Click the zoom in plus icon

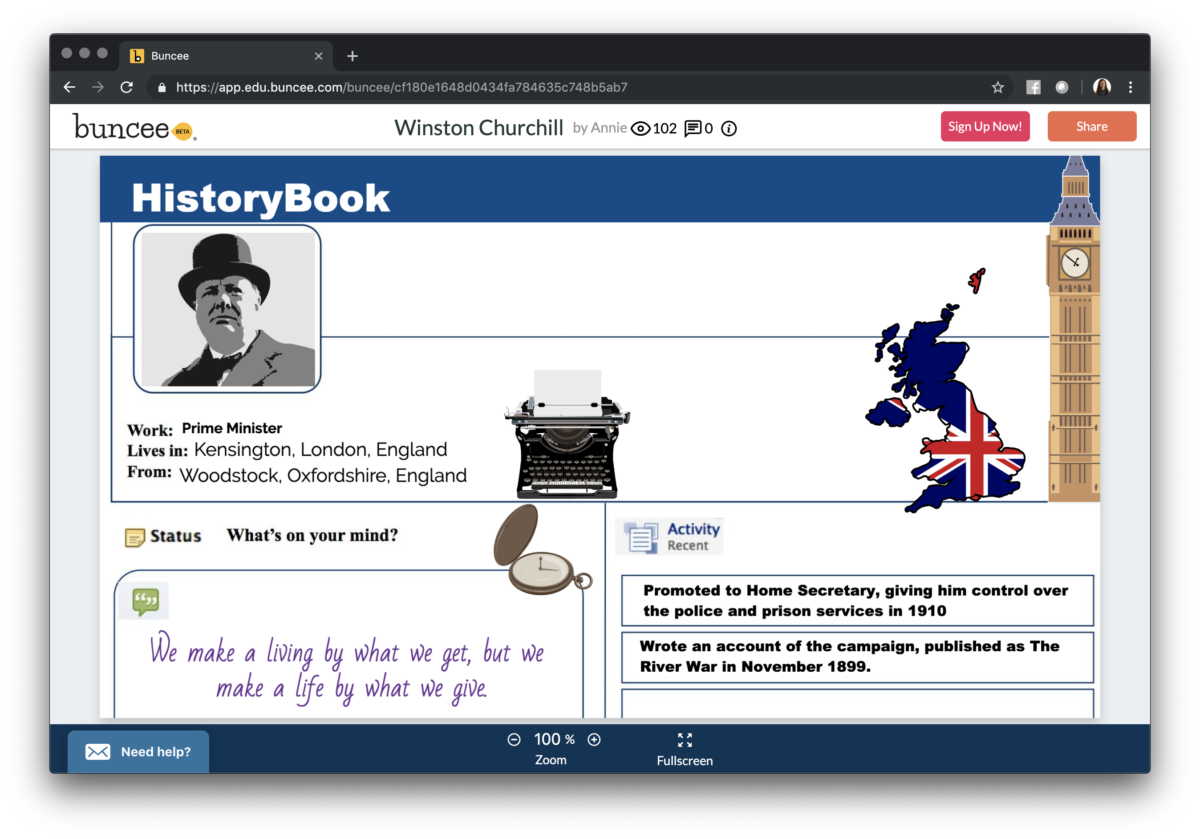(x=594, y=740)
